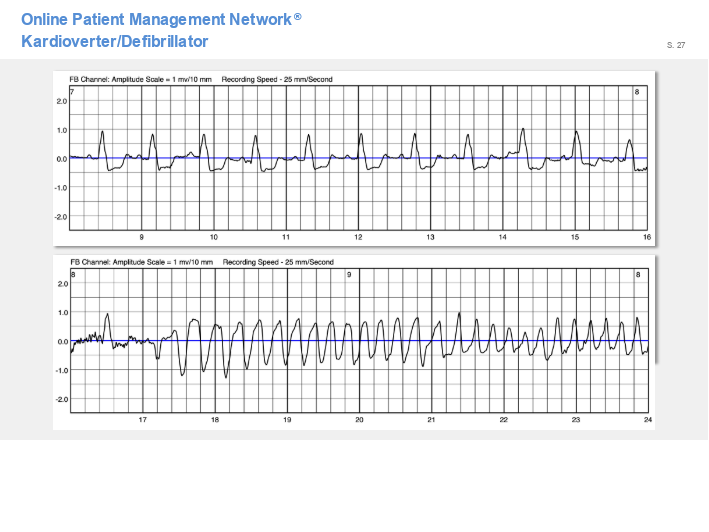Click time marker 20 on lower strip
This screenshot has height=532, width=709.
click(359, 420)
